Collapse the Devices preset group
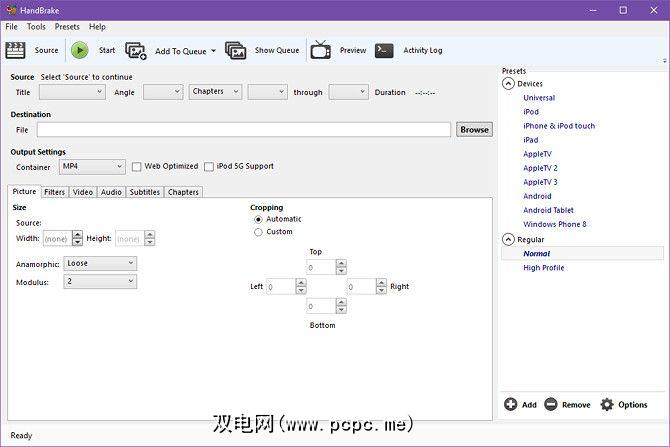 click(508, 83)
